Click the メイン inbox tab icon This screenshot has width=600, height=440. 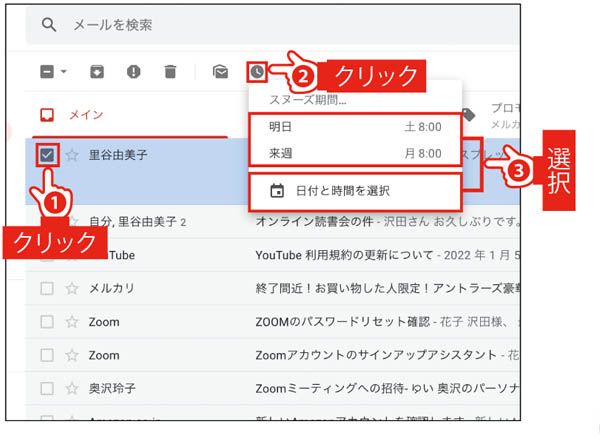click(47, 115)
